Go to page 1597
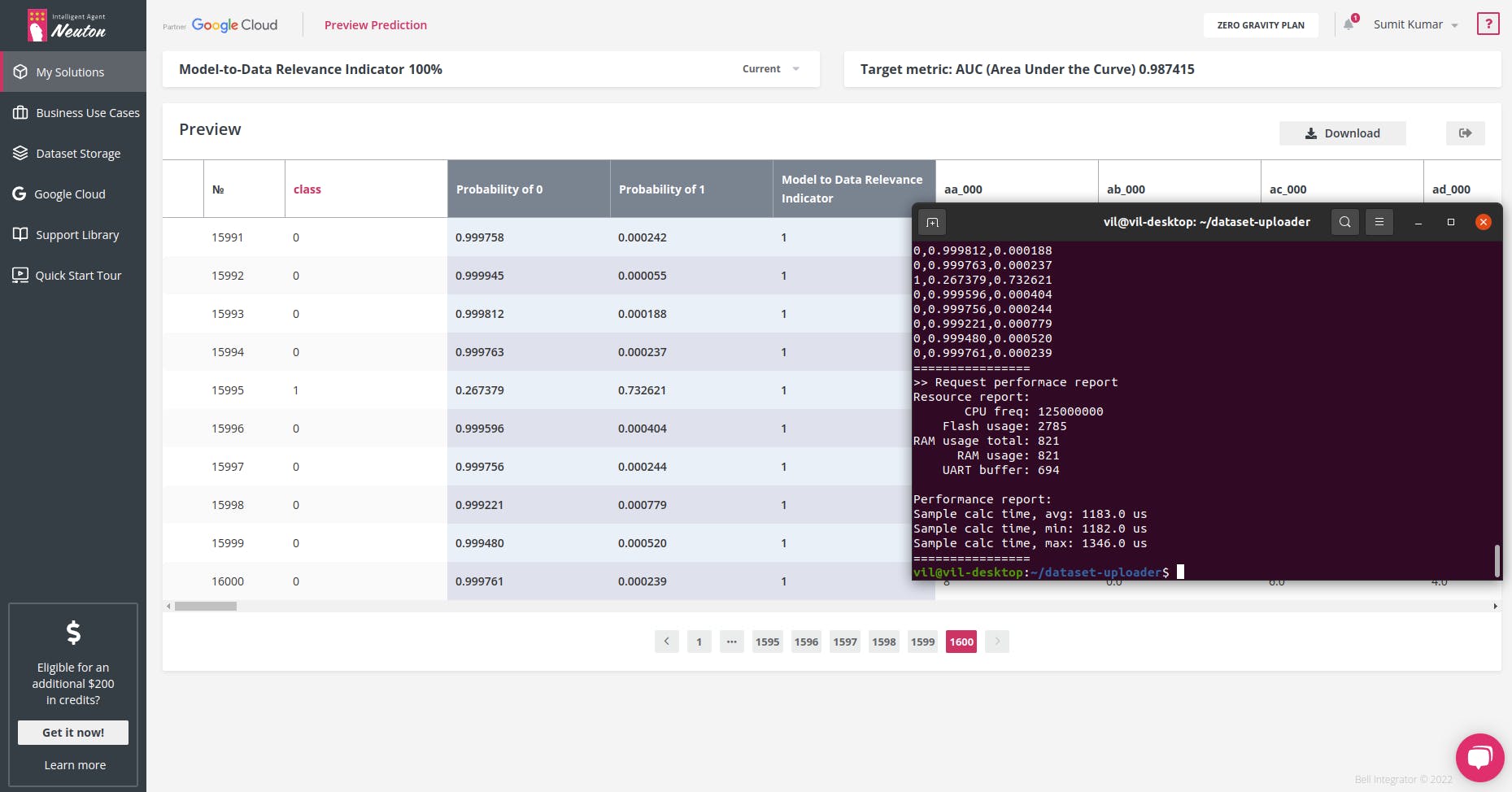Image resolution: width=1512 pixels, height=792 pixels. tap(845, 642)
